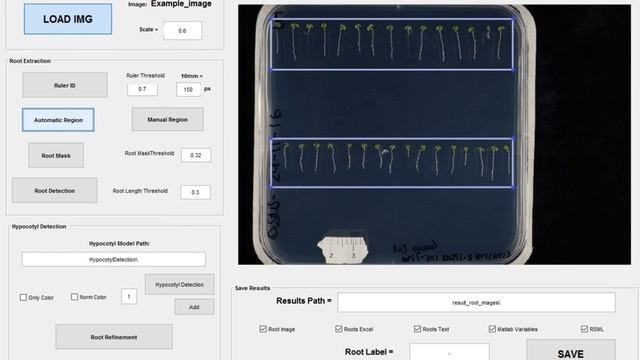Edit the number field beside Norm Color
The width and height of the screenshot is (640, 360).
coord(129,297)
